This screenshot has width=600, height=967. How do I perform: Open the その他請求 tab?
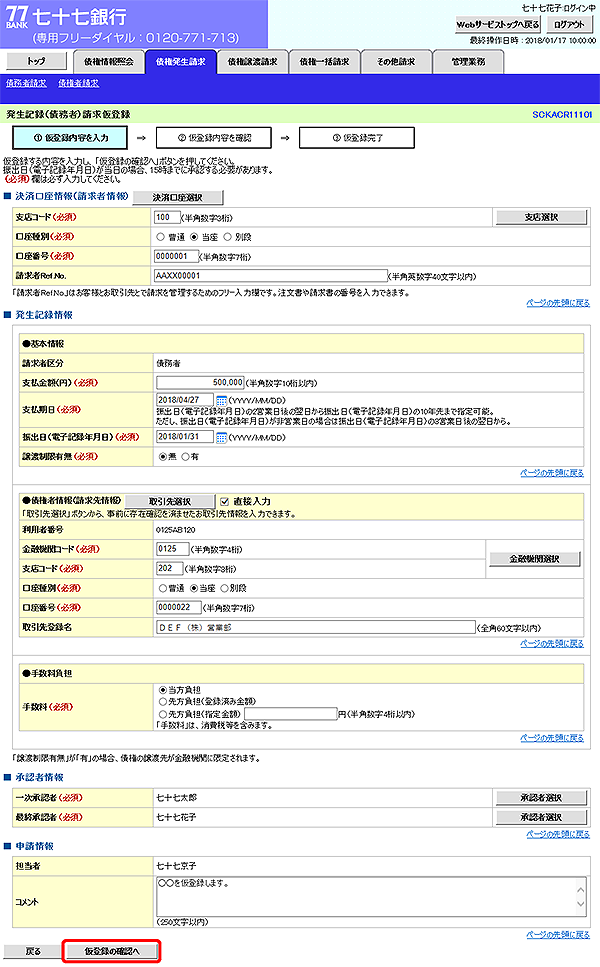396,62
